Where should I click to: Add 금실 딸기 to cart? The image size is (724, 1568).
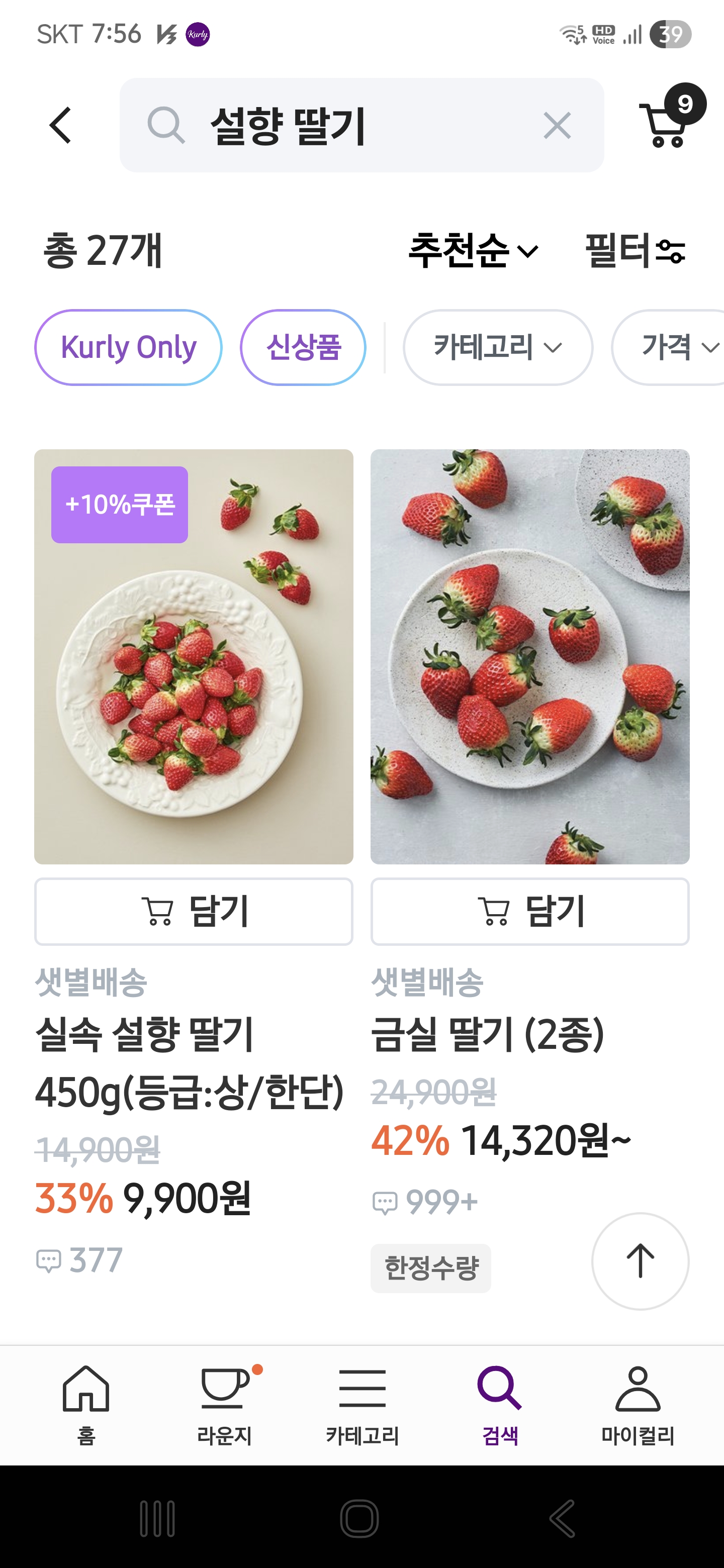530,911
